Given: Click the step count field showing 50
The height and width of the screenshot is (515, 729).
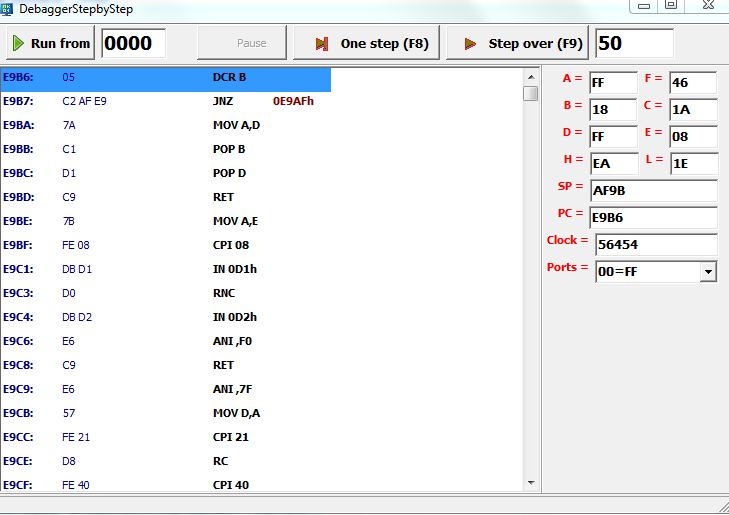Looking at the screenshot, I should pos(634,43).
